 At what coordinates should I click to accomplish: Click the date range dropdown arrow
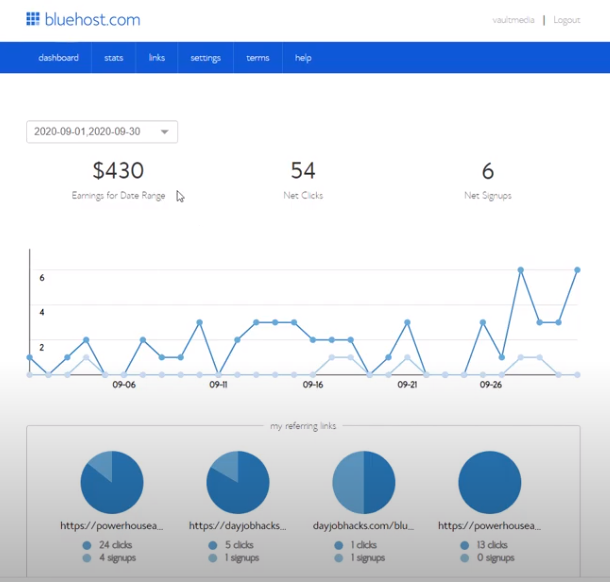point(165,132)
